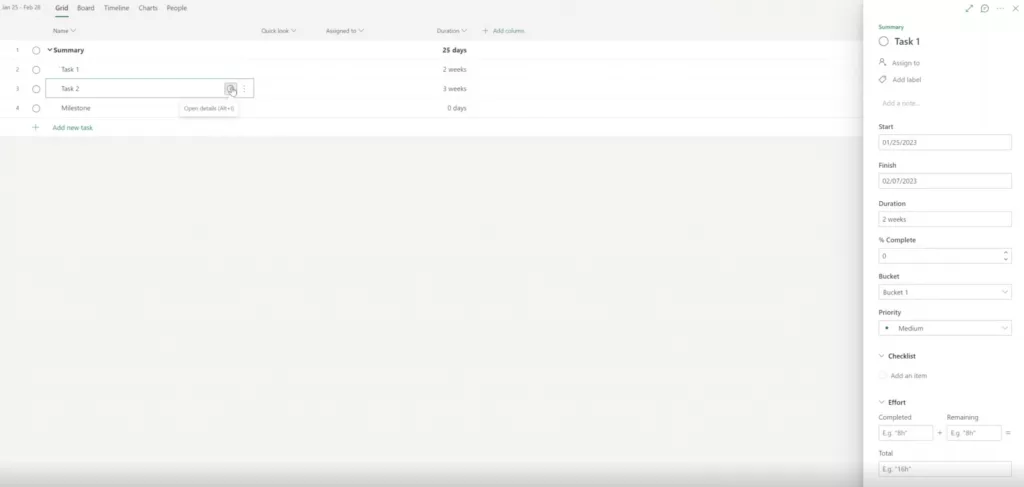This screenshot has height=487, width=1024.
Task: Close the Task 1 details panel
Action: click(x=1016, y=8)
